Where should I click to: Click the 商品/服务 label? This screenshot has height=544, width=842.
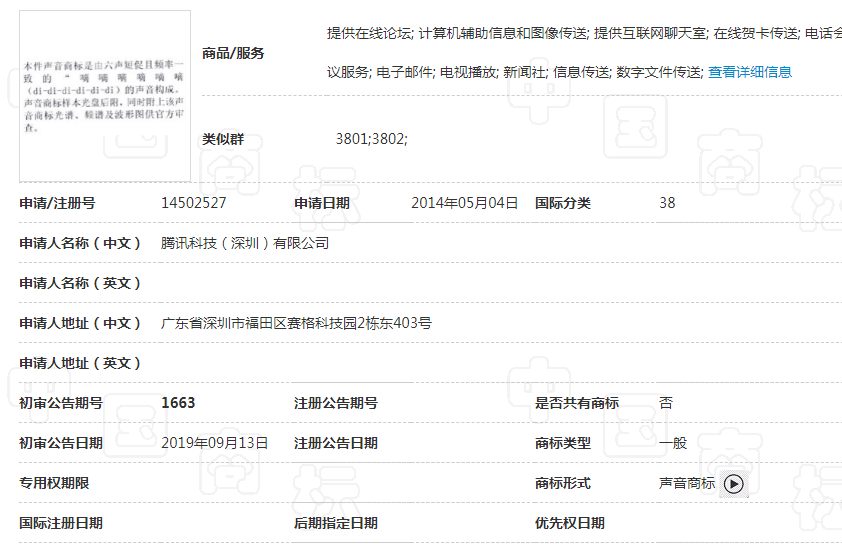click(233, 53)
